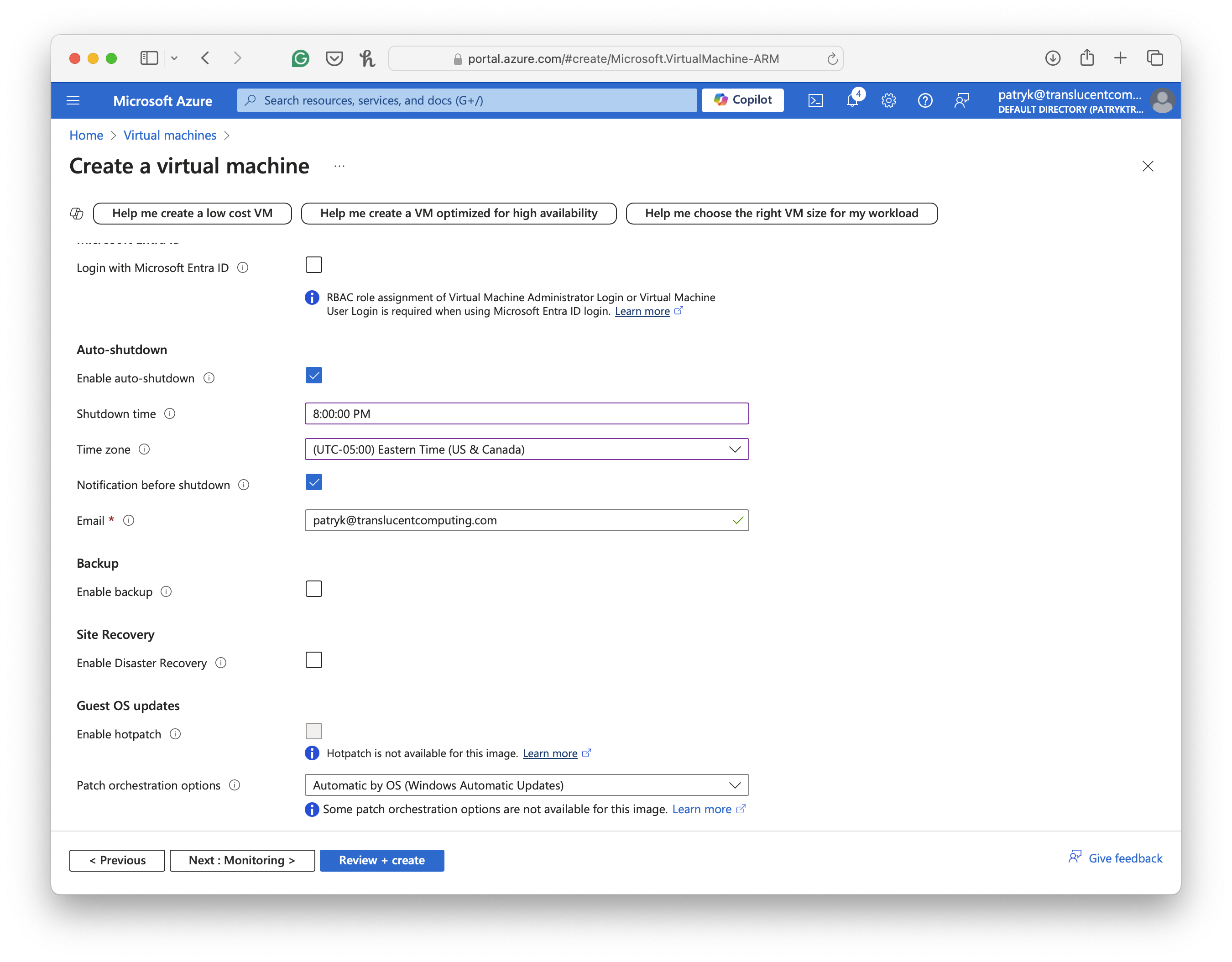Click info icon beside Shutdown time
This screenshot has width=1232, height=962.
[170, 413]
